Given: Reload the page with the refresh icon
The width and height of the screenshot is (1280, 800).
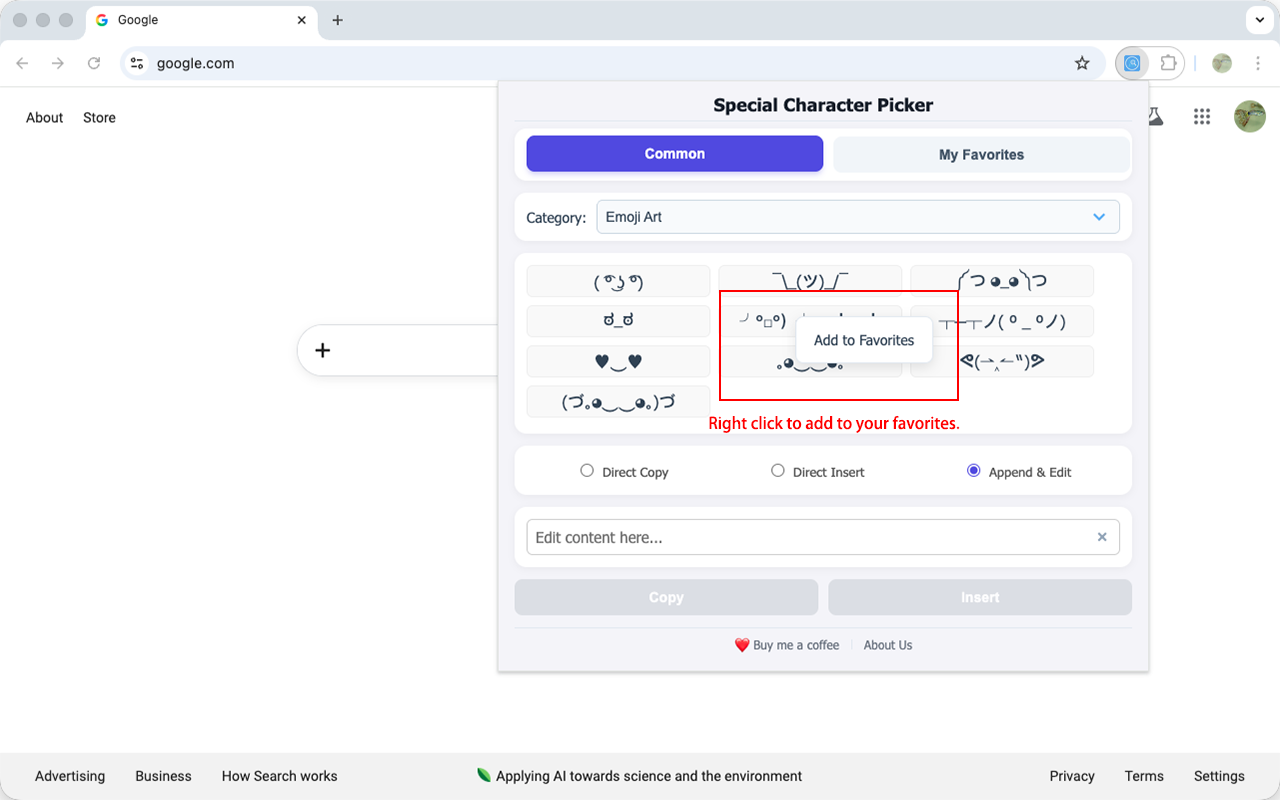Looking at the screenshot, I should (94, 62).
